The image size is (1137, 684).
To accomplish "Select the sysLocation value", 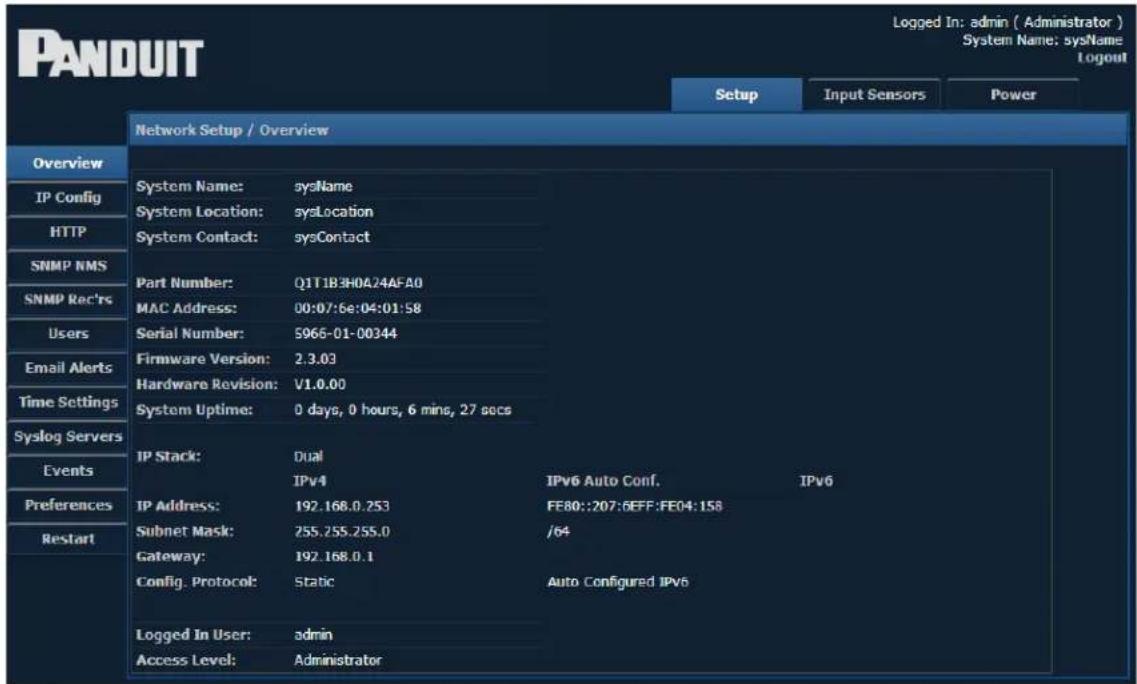I will click(x=334, y=212).
